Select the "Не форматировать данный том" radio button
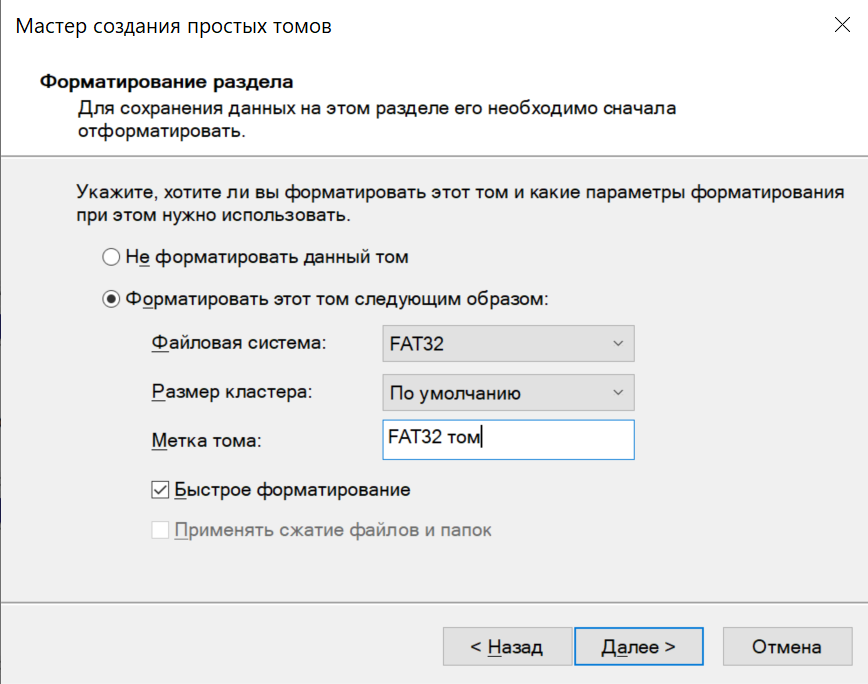 111,257
